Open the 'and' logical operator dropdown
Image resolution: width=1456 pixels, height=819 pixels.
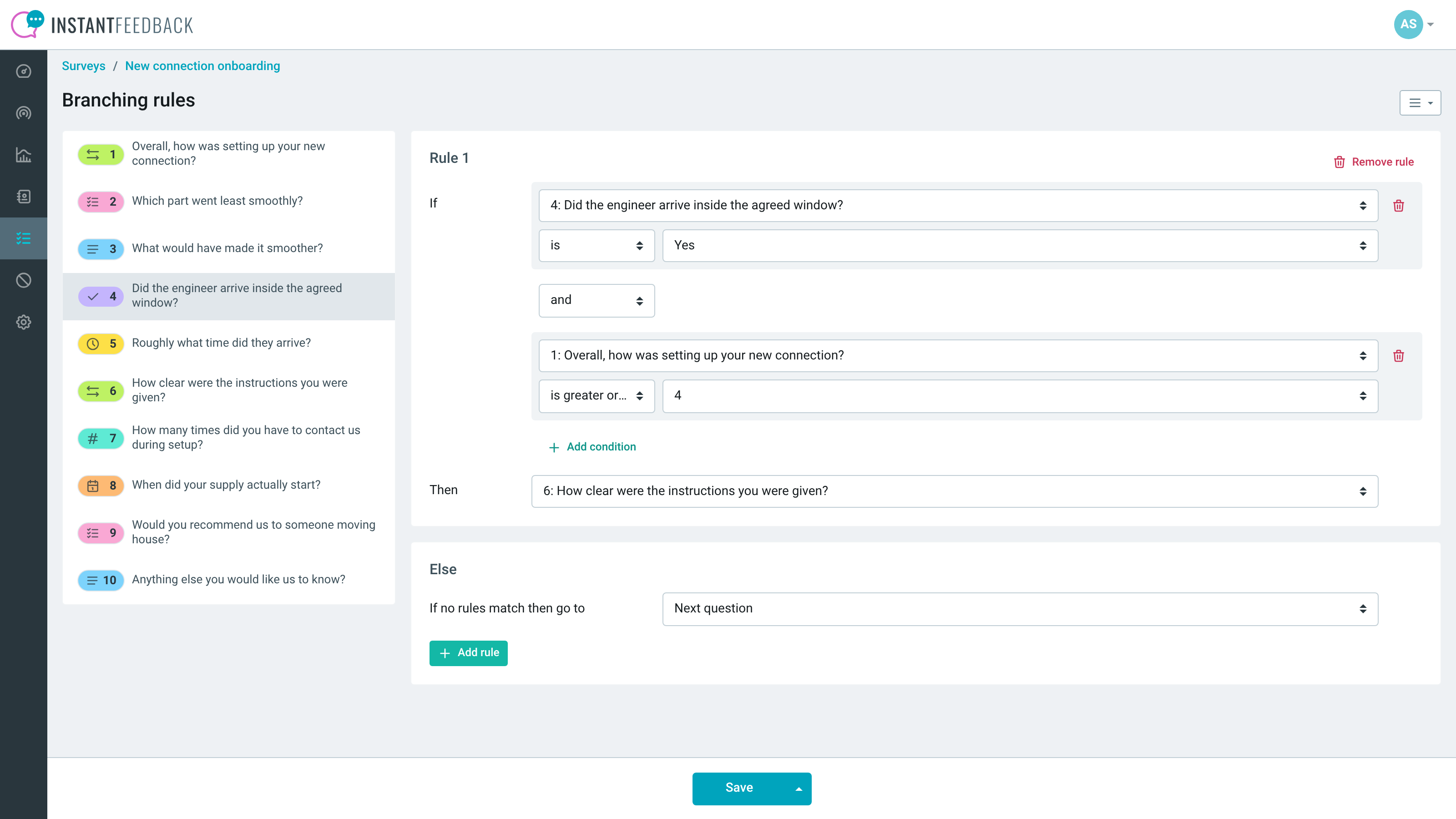(x=597, y=301)
